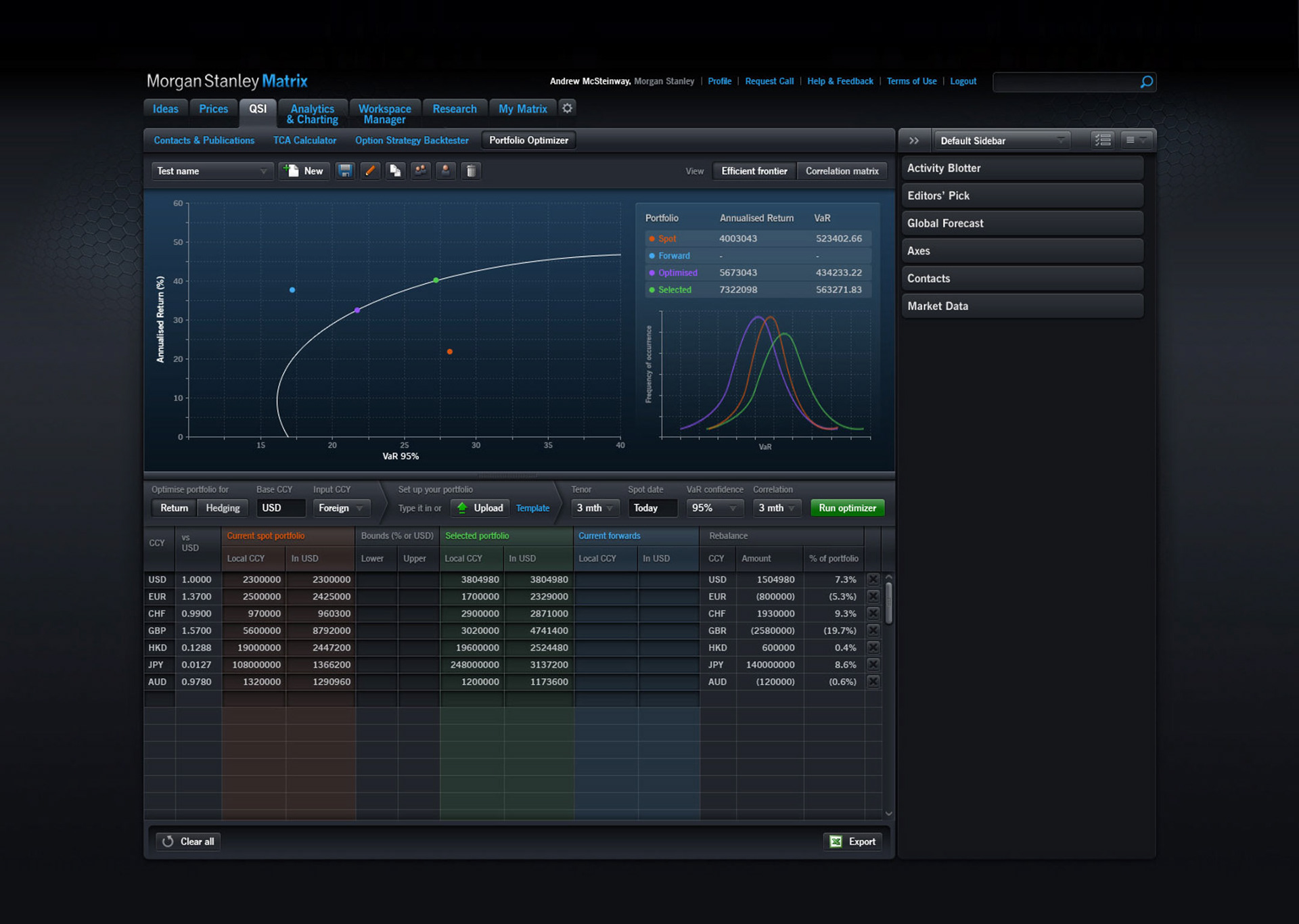Switch view to Correlation matrix

[842, 171]
